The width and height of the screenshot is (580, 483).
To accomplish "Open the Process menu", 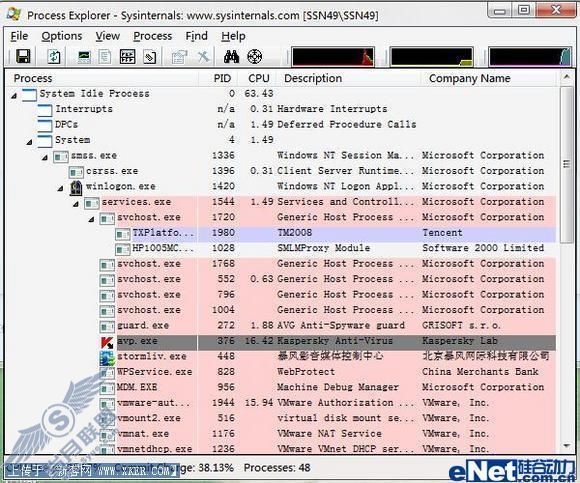I will point(152,36).
